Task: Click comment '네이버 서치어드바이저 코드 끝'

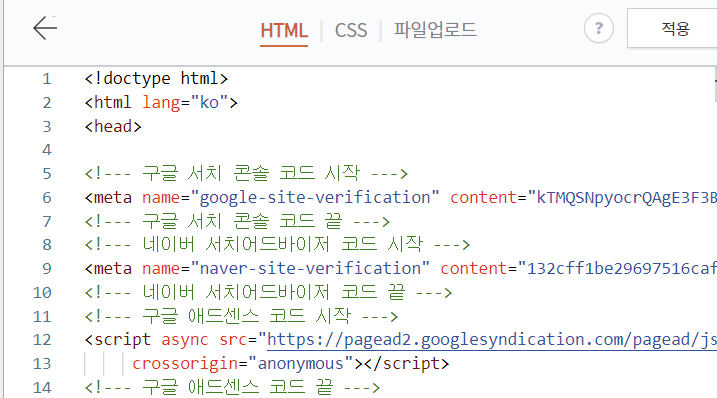Action: point(268,292)
